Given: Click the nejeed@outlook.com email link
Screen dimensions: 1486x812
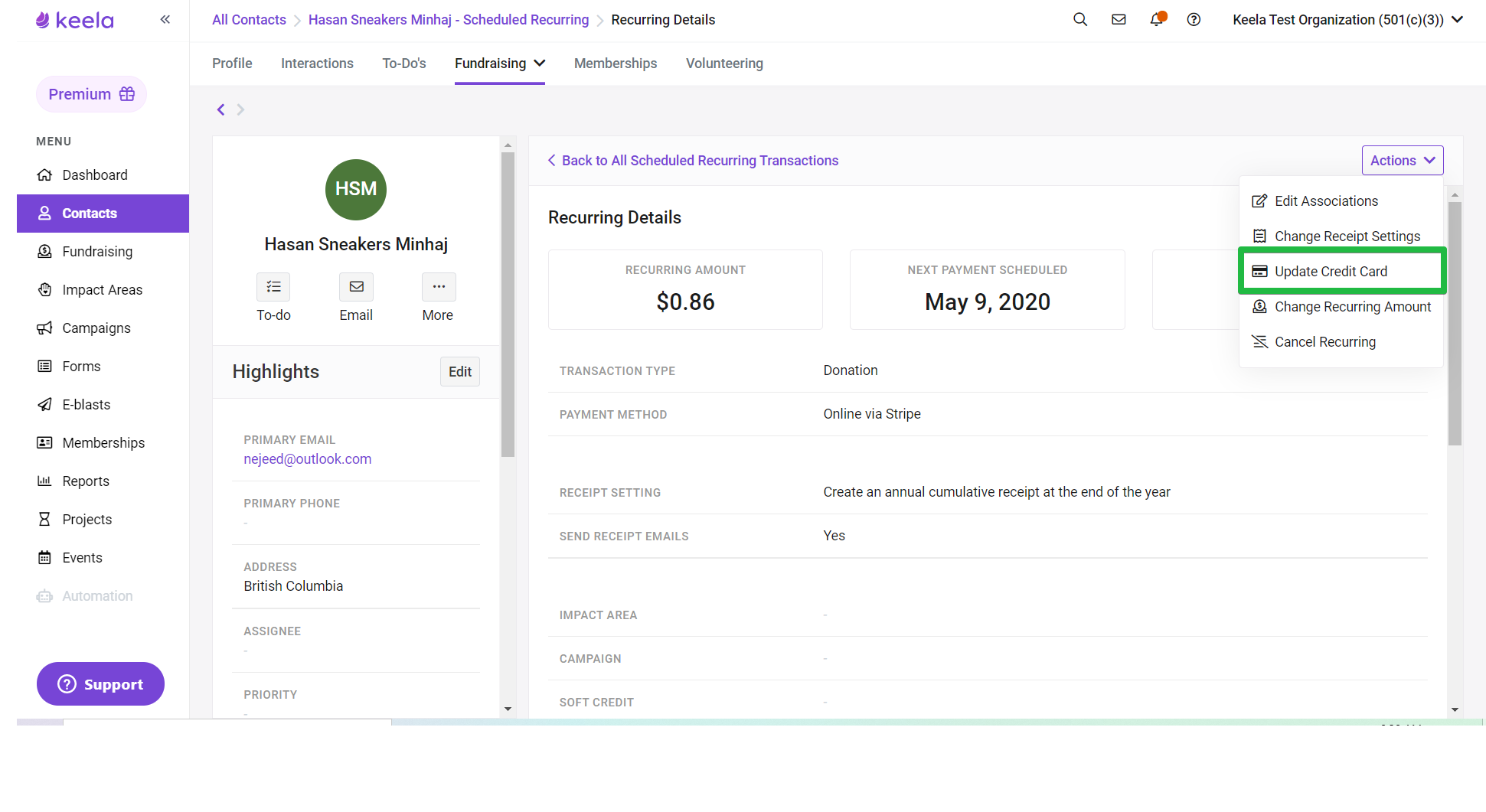Looking at the screenshot, I should point(308,459).
